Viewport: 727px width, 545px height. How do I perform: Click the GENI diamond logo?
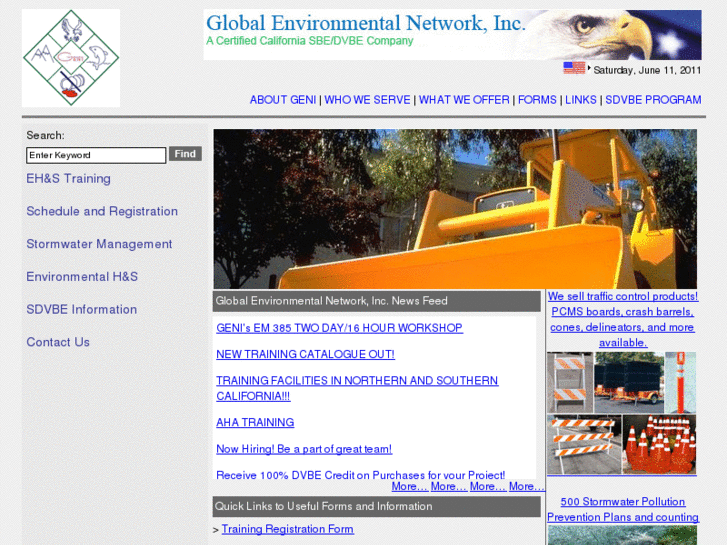(71, 58)
